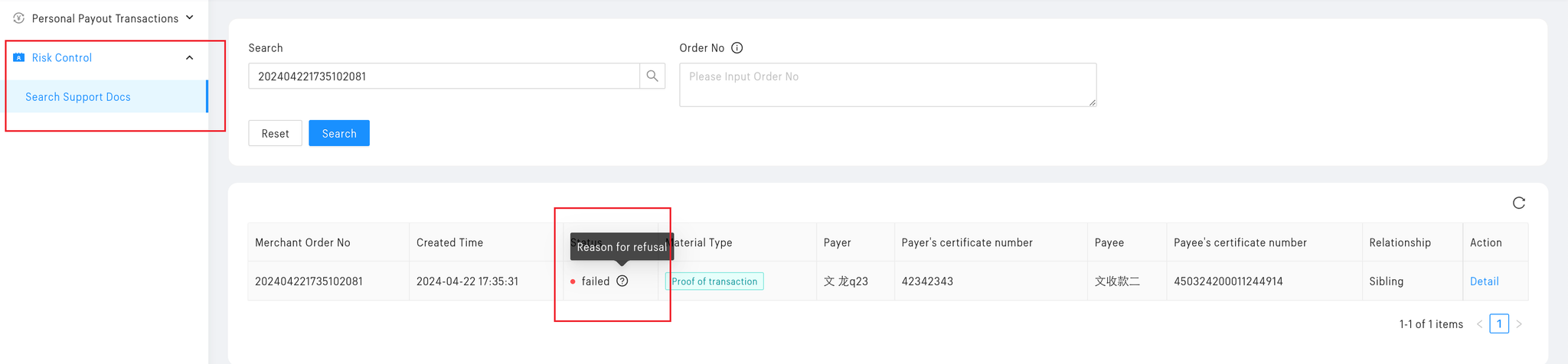The image size is (1568, 364).
Task: Click merchant order number 202404221735102081 cell
Action: (x=309, y=281)
